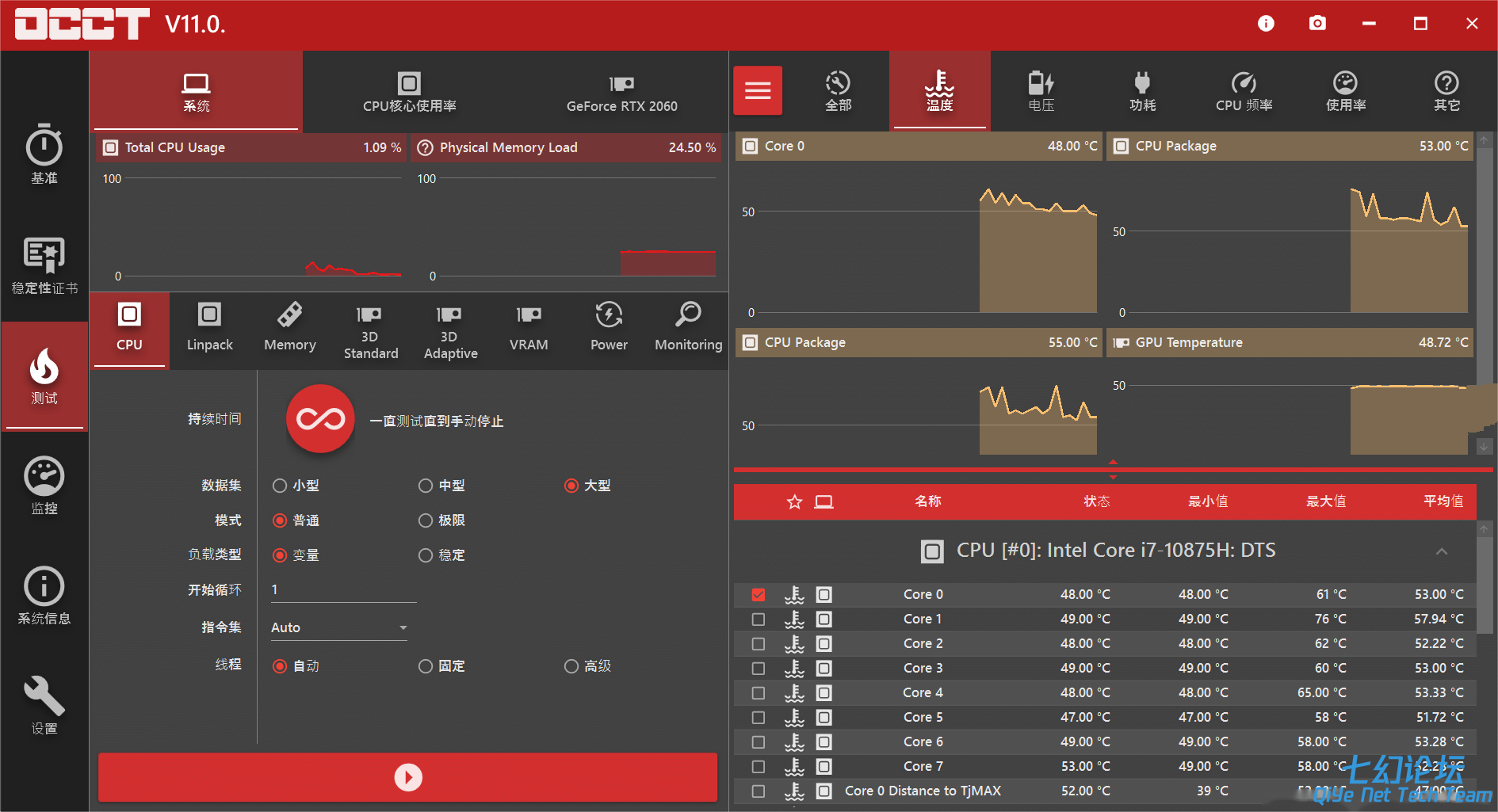Uncheck the Core 0 checkbox
The height and width of the screenshot is (812, 1498).
759,594
